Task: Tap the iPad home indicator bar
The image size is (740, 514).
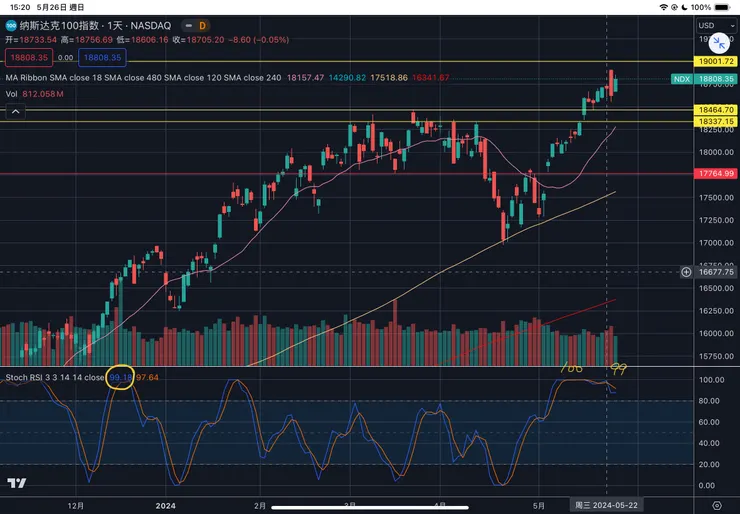Action: coord(370,508)
